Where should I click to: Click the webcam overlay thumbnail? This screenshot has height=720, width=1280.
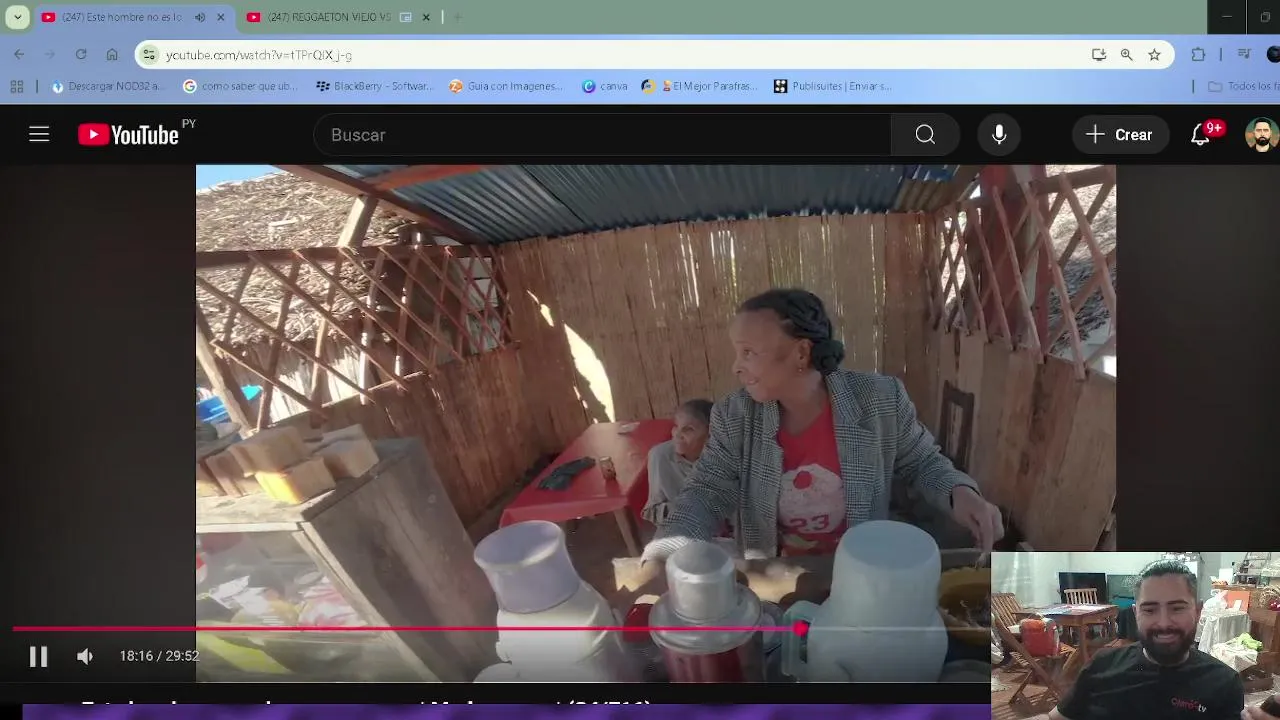pos(1135,636)
